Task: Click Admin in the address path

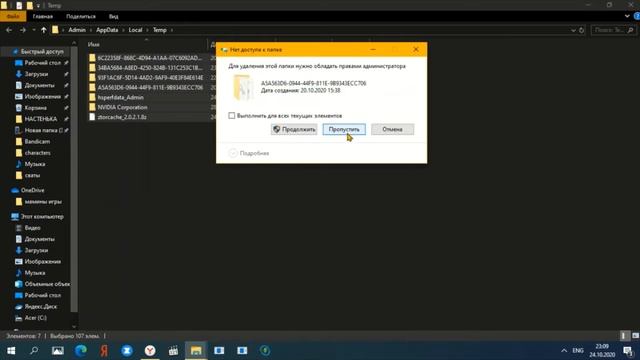Action: [x=77, y=30]
